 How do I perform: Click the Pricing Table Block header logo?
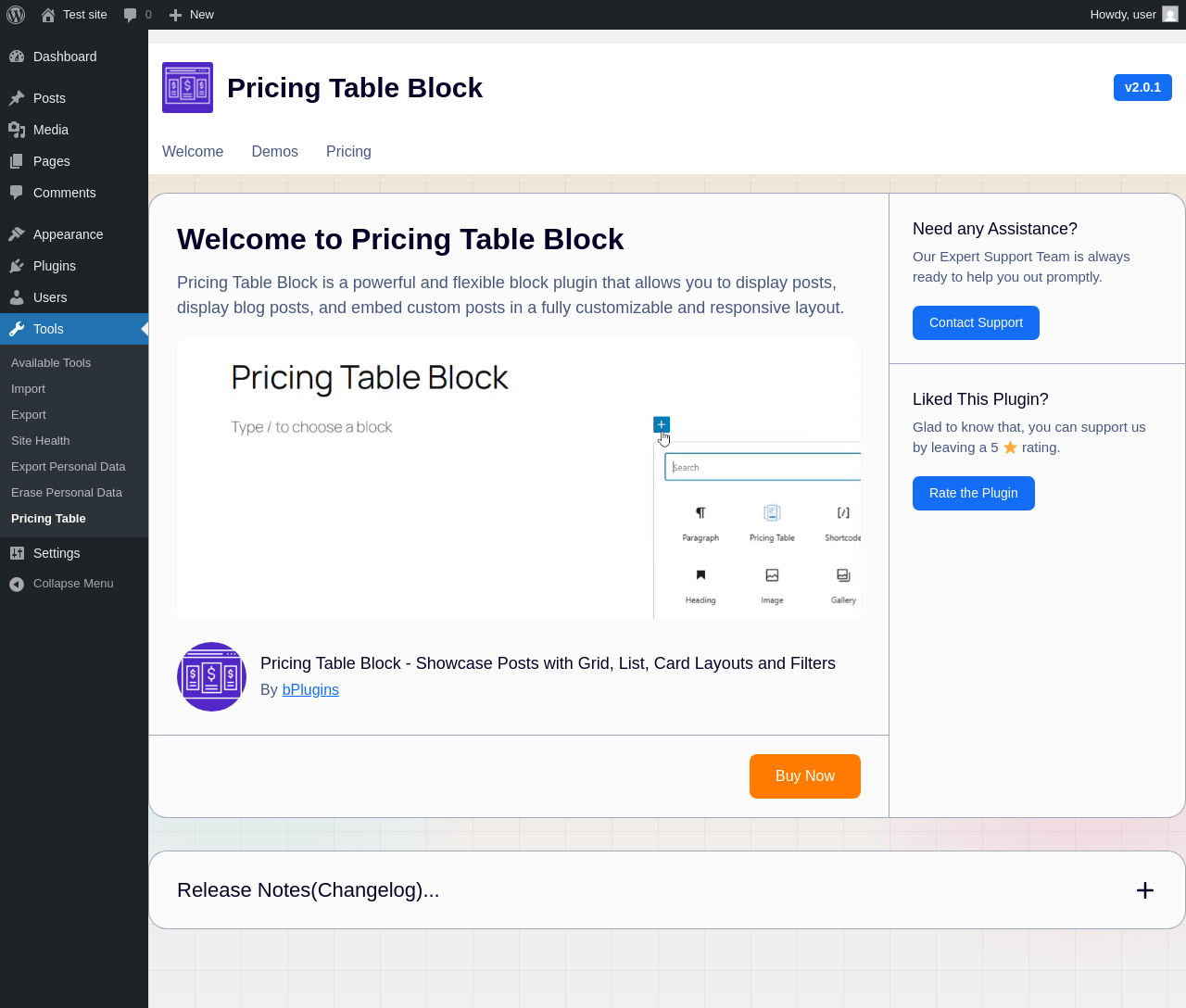187,88
